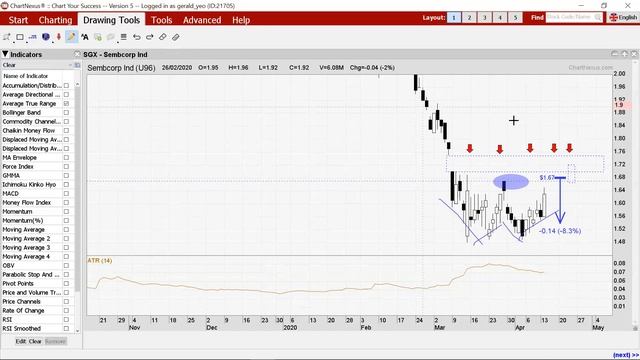
Task: Select the red down arrow marker tool
Action: [59, 37]
